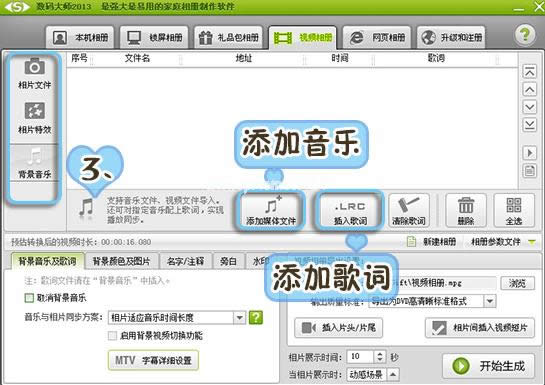Expand the 音乐与相片同步方案 dropdown
545x385 pixels.
coord(239,318)
